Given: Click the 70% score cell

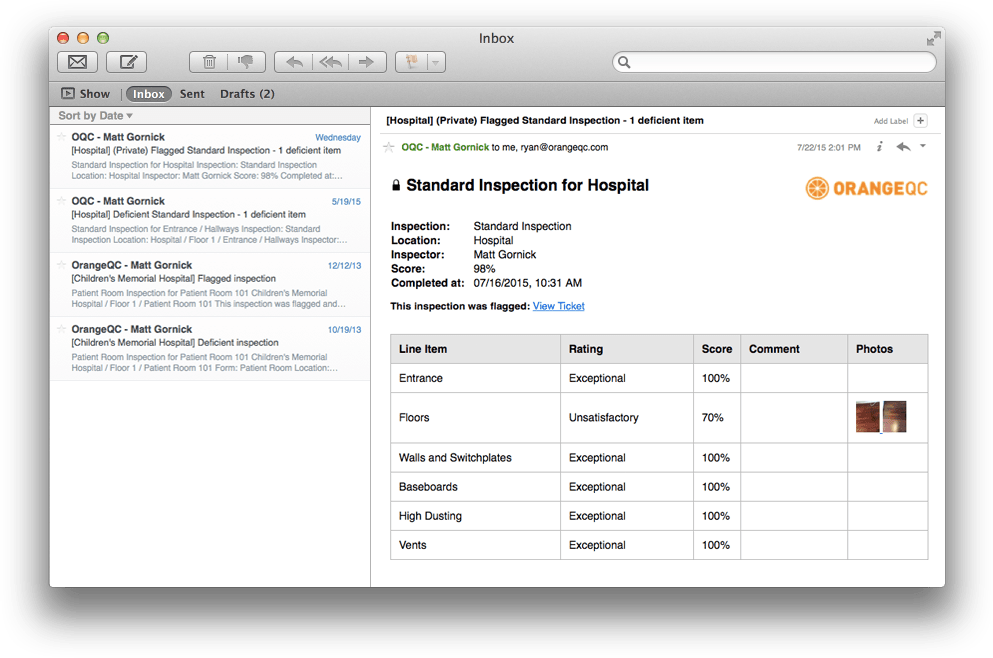Looking at the screenshot, I should (x=716, y=417).
